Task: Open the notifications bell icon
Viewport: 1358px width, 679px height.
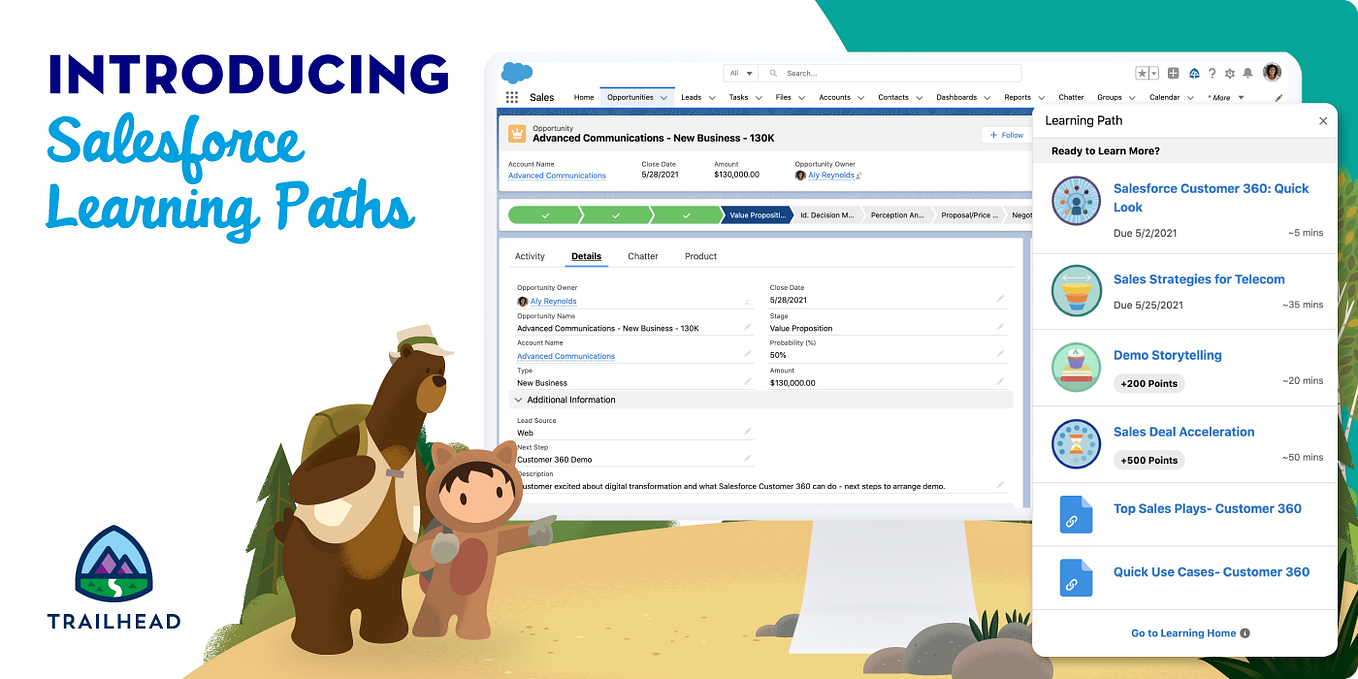Action: [1249, 73]
